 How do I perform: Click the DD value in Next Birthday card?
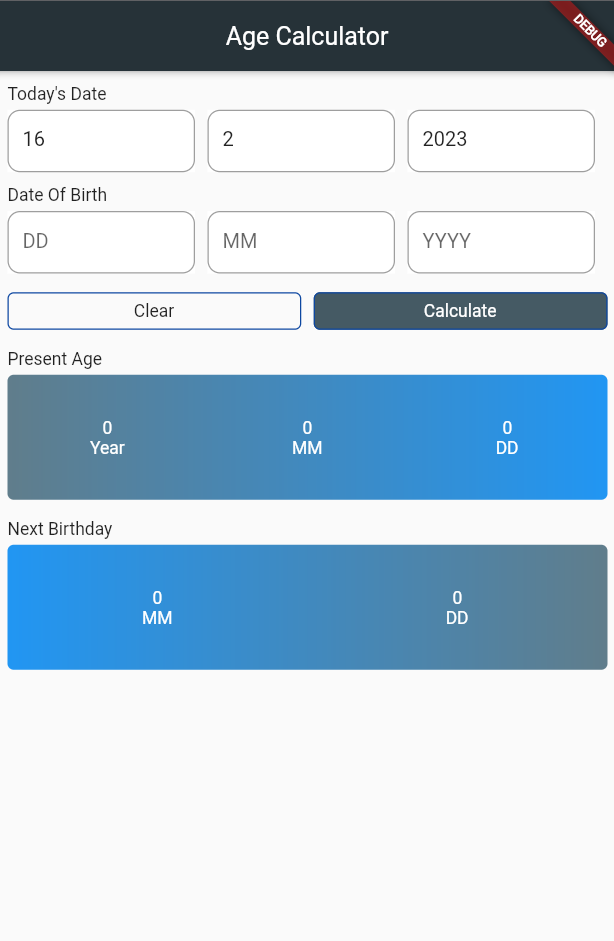point(457,607)
